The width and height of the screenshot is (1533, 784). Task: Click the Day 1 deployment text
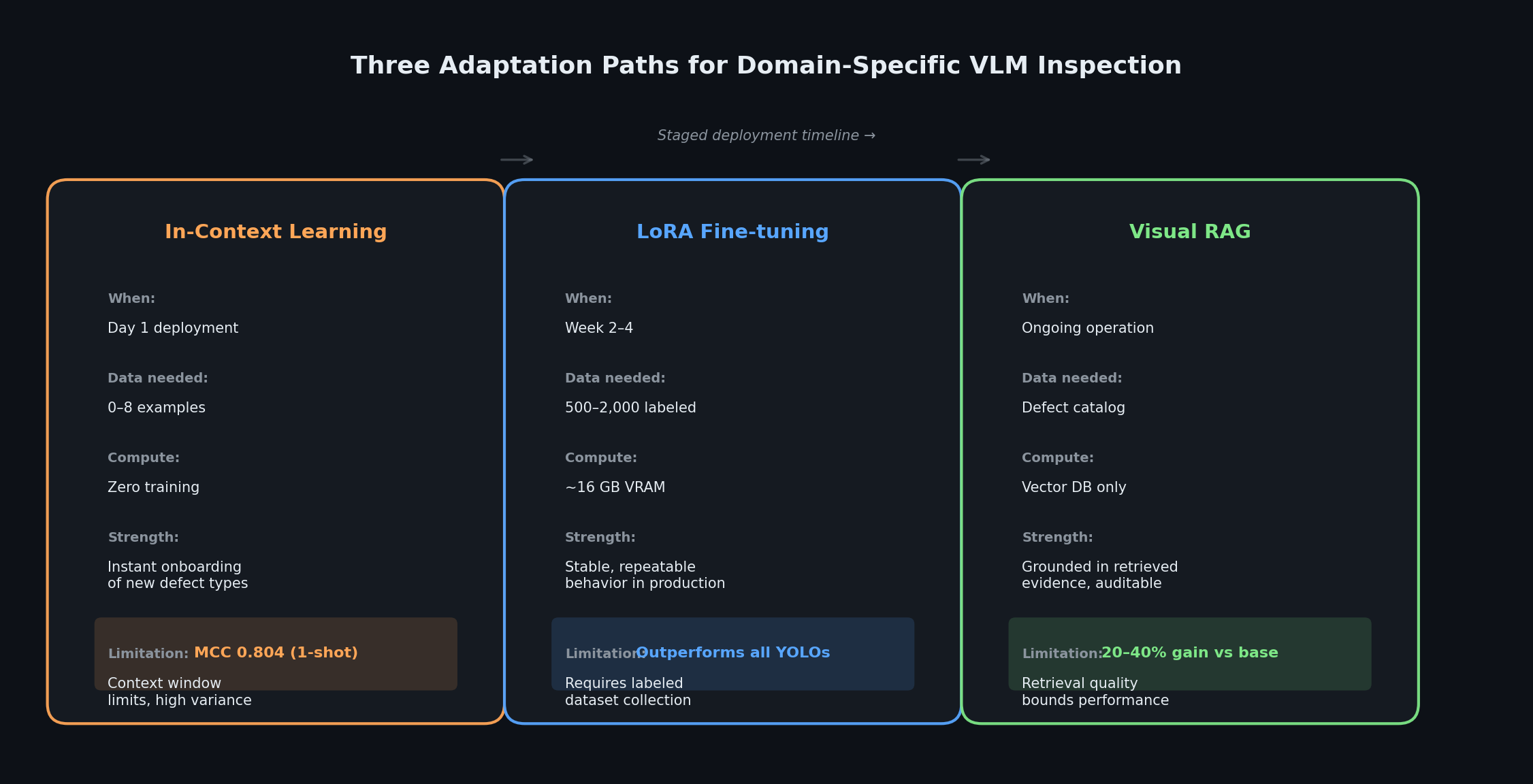[173, 329]
